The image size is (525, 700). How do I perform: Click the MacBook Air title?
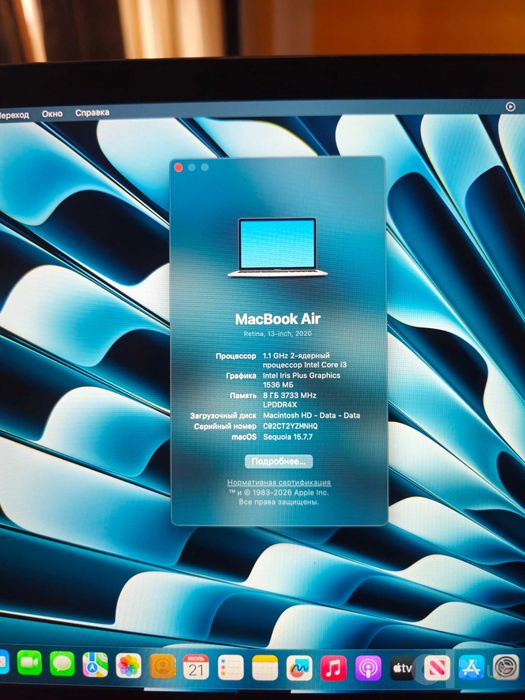pyautogui.click(x=278, y=319)
